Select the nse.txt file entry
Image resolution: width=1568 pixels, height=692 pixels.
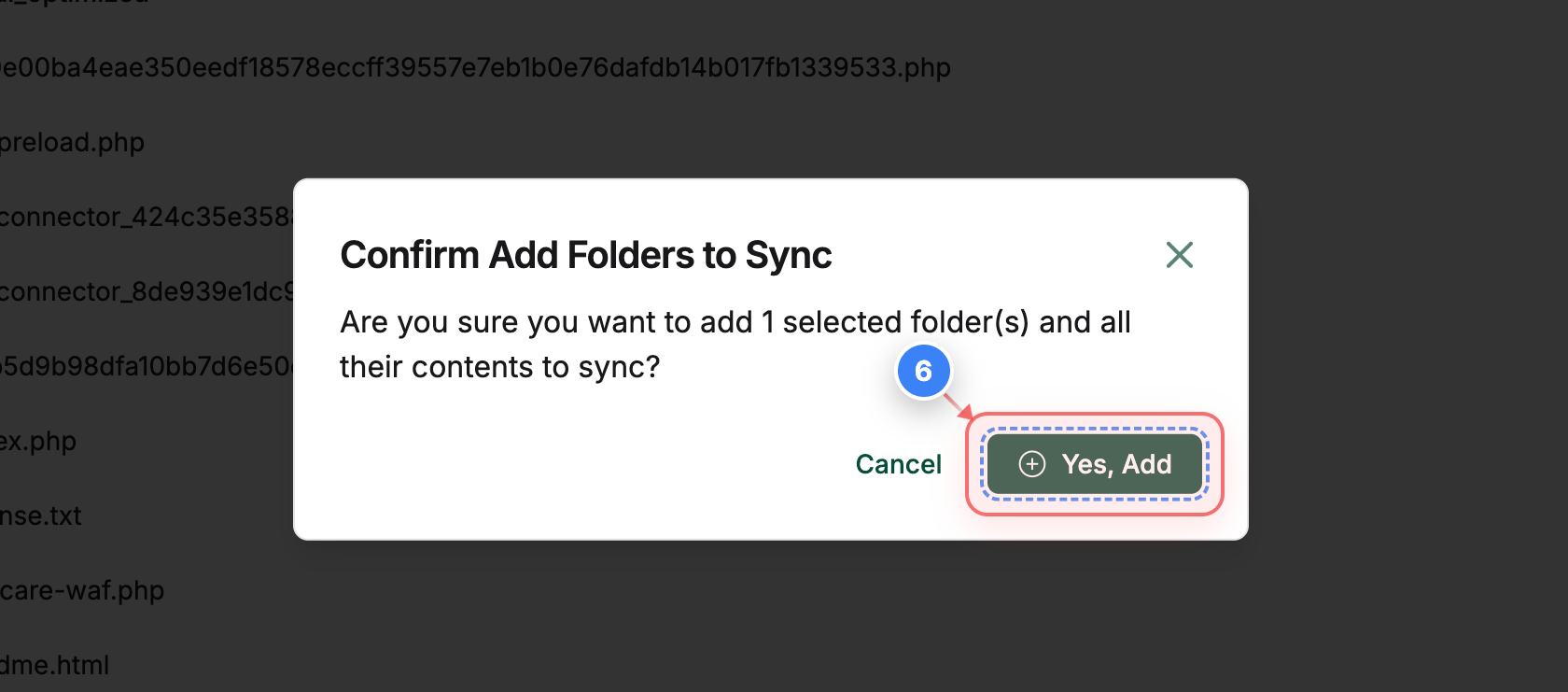(x=41, y=515)
